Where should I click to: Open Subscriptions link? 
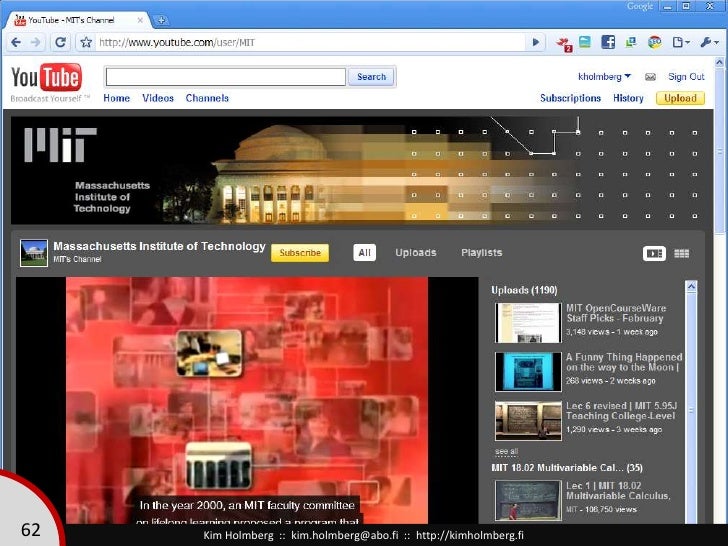(x=570, y=98)
